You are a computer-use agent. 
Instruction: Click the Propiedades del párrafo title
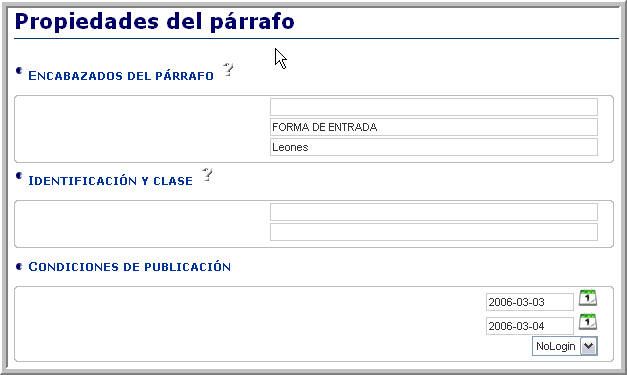pyautogui.click(x=154, y=22)
